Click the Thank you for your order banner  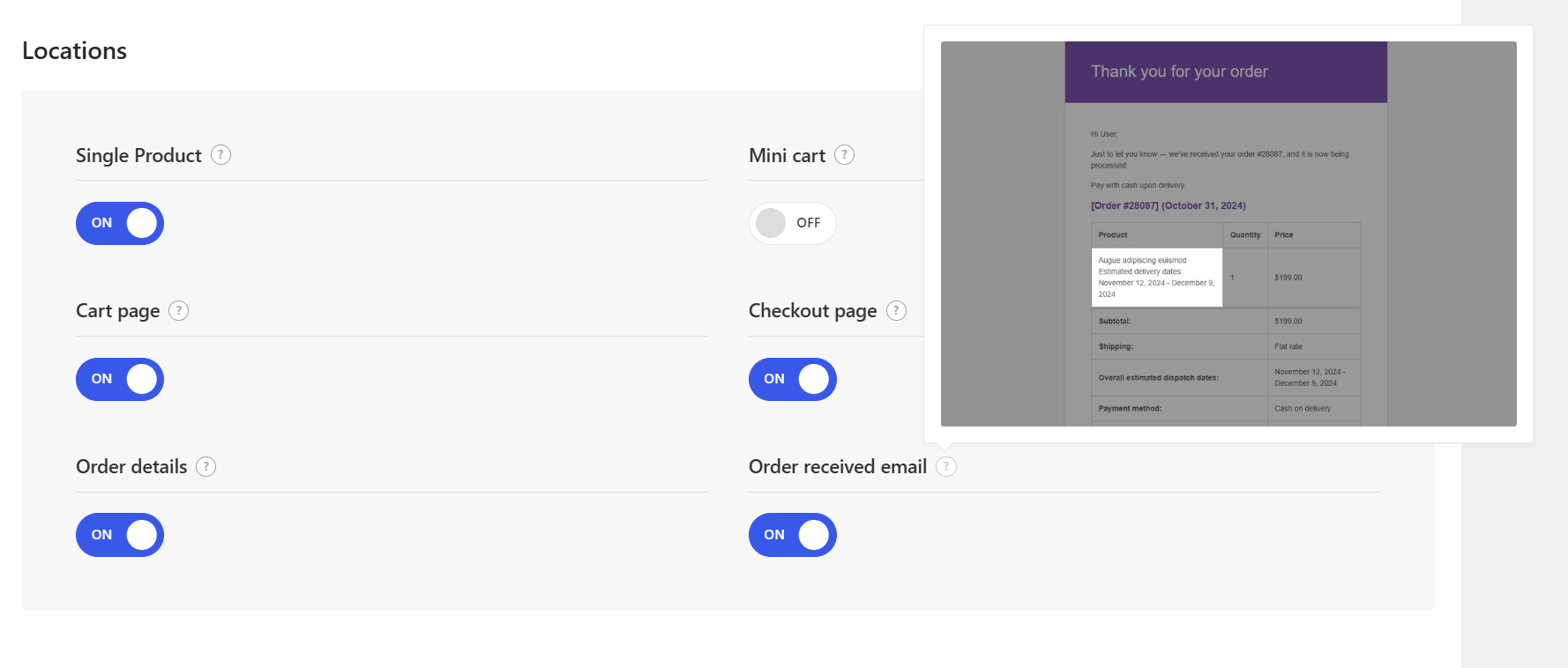tap(1226, 71)
